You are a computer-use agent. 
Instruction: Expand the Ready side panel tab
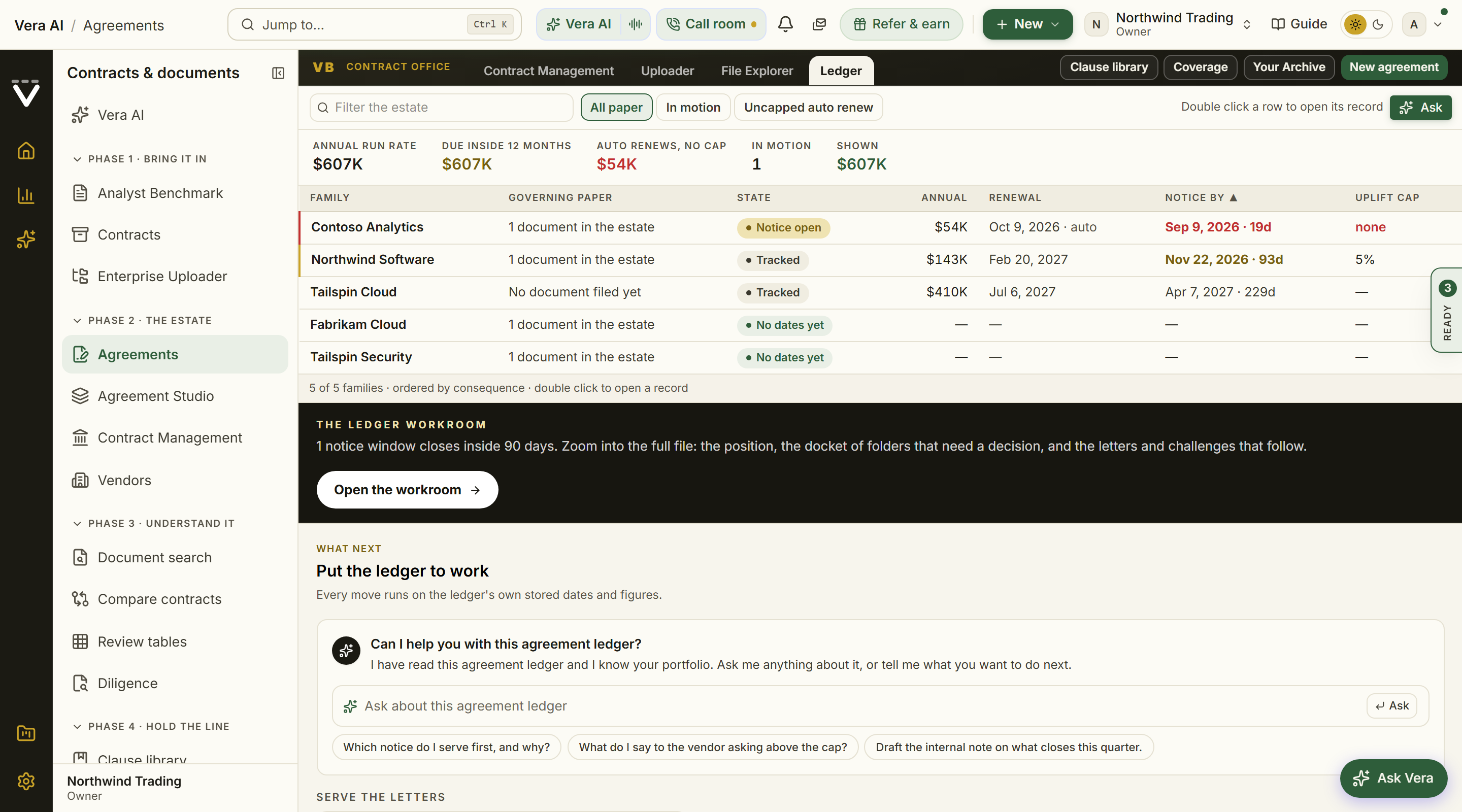click(1446, 310)
